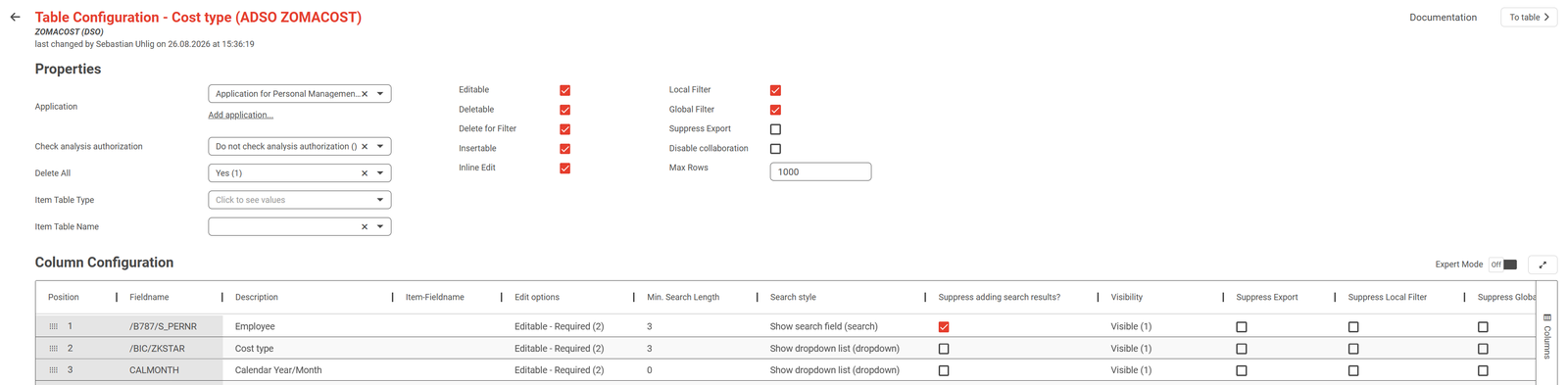Open the Documentation link

click(x=1443, y=18)
